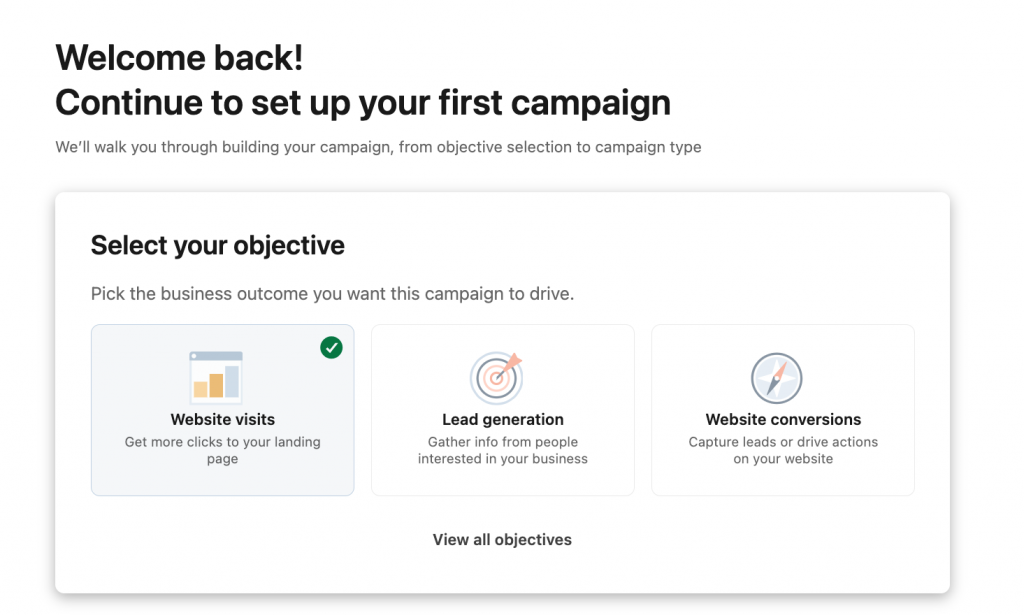Switch the objective to Website conversions
This screenshot has width=1024, height=615.
point(782,410)
